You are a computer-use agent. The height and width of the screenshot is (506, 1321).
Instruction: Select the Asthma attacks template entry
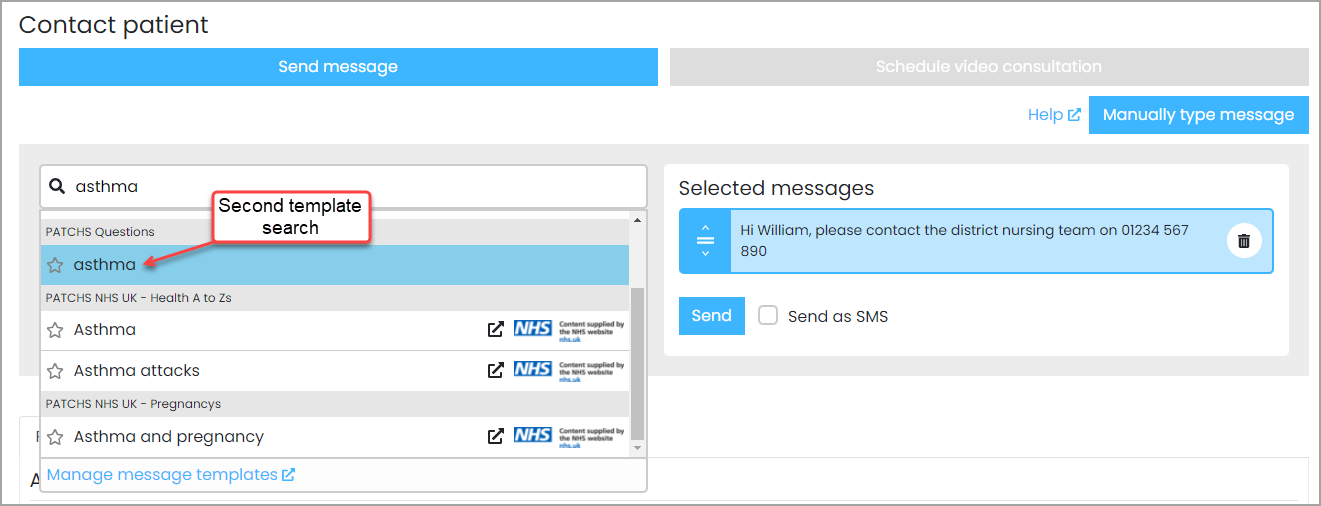(137, 371)
